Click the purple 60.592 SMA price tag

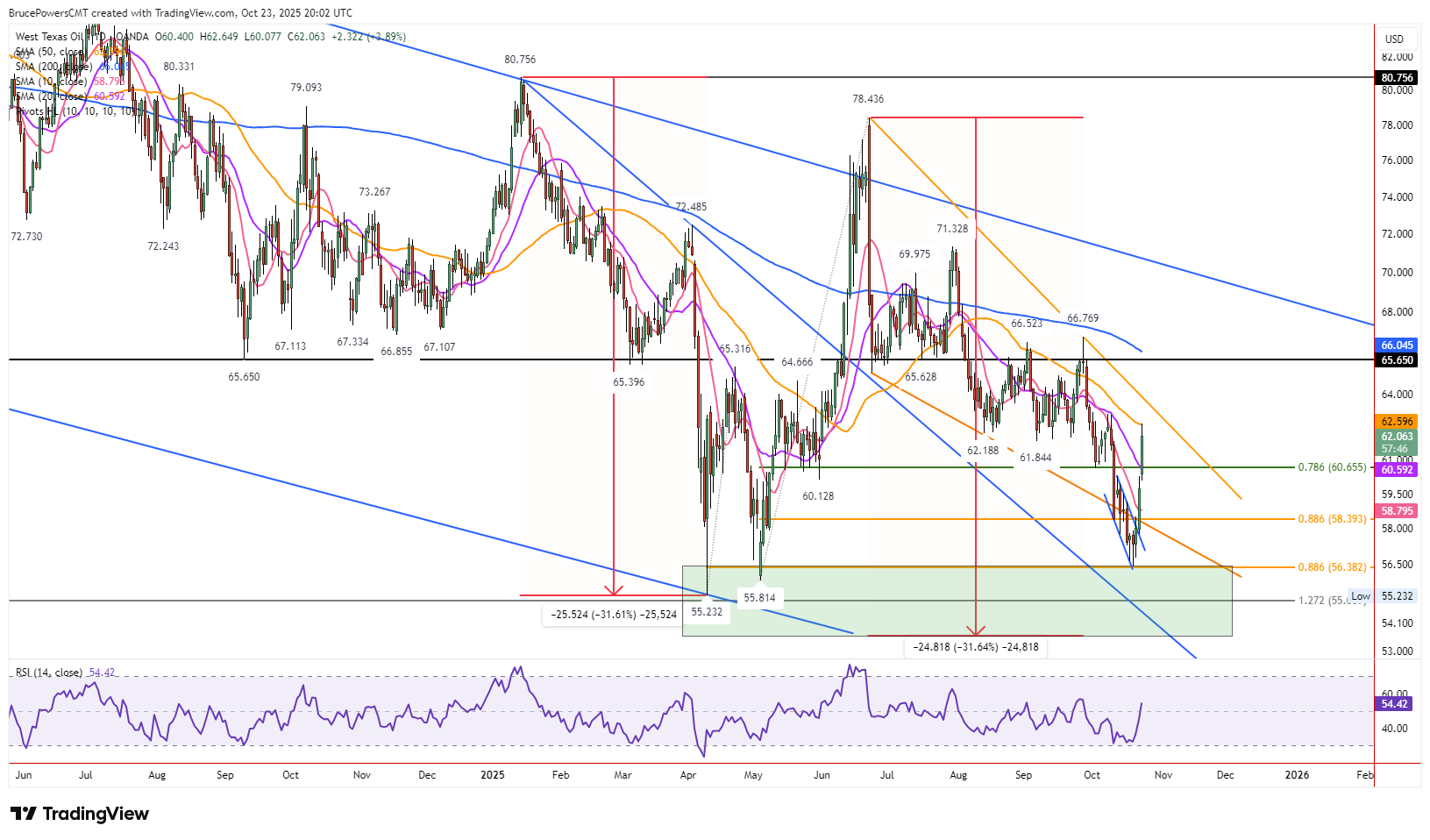(1398, 470)
